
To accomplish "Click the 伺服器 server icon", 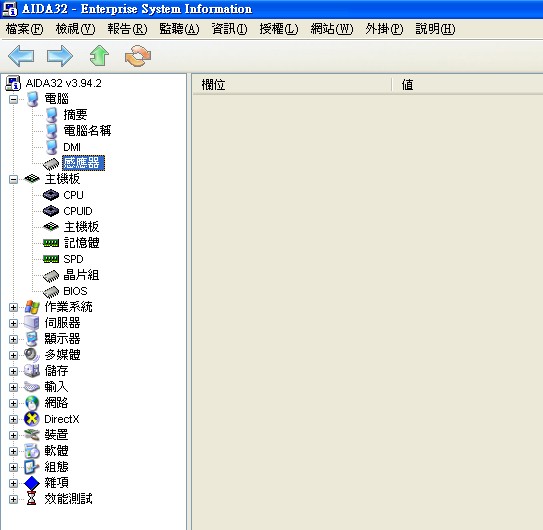I will coord(32,323).
